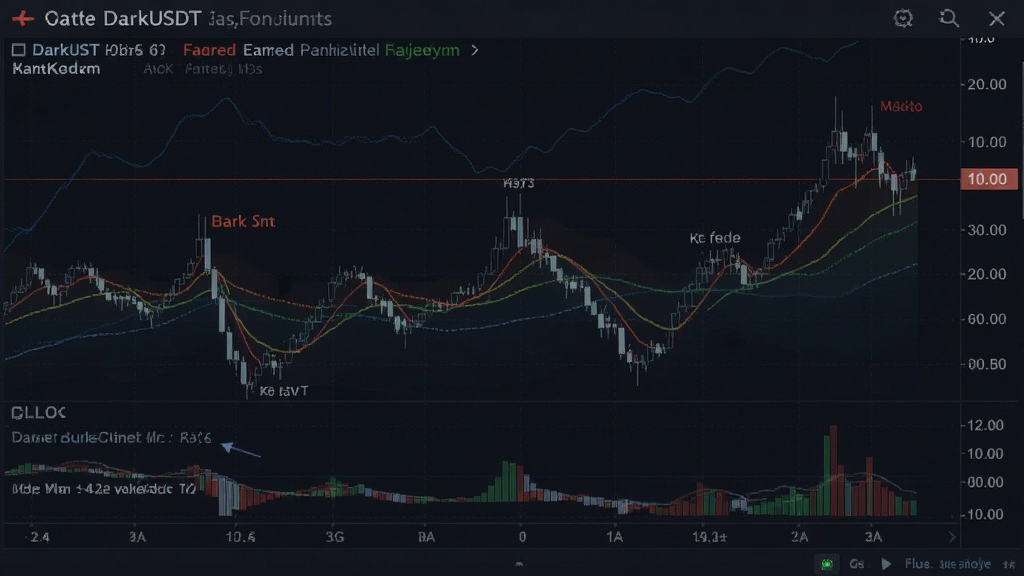Click the CLLOC lower panel heading
The image size is (1024, 576).
point(39,413)
